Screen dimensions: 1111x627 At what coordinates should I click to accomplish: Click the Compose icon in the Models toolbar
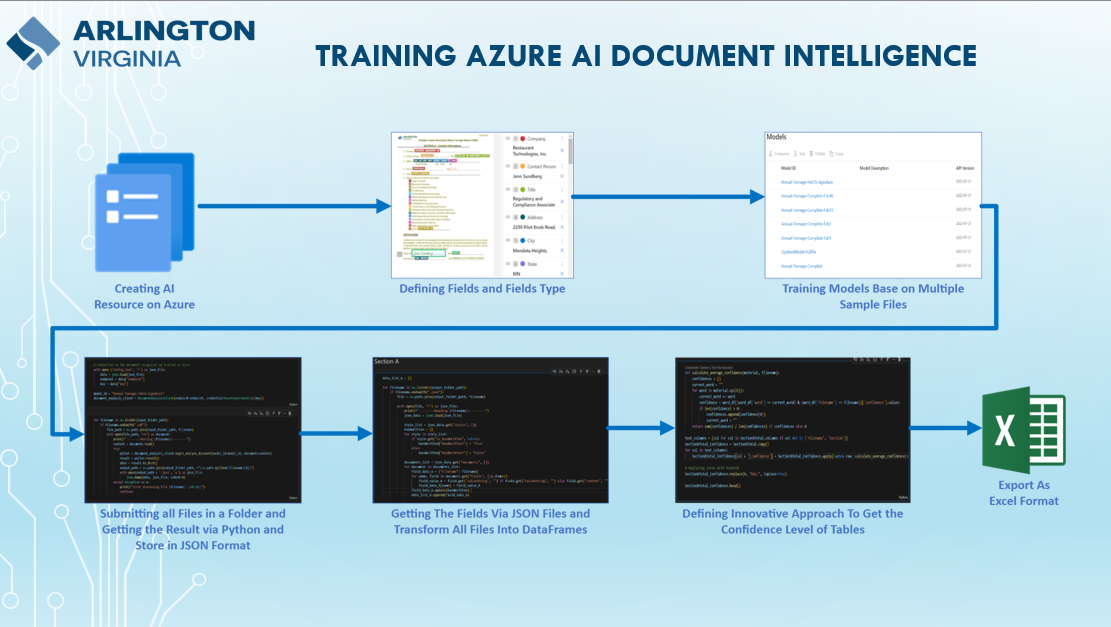point(770,153)
